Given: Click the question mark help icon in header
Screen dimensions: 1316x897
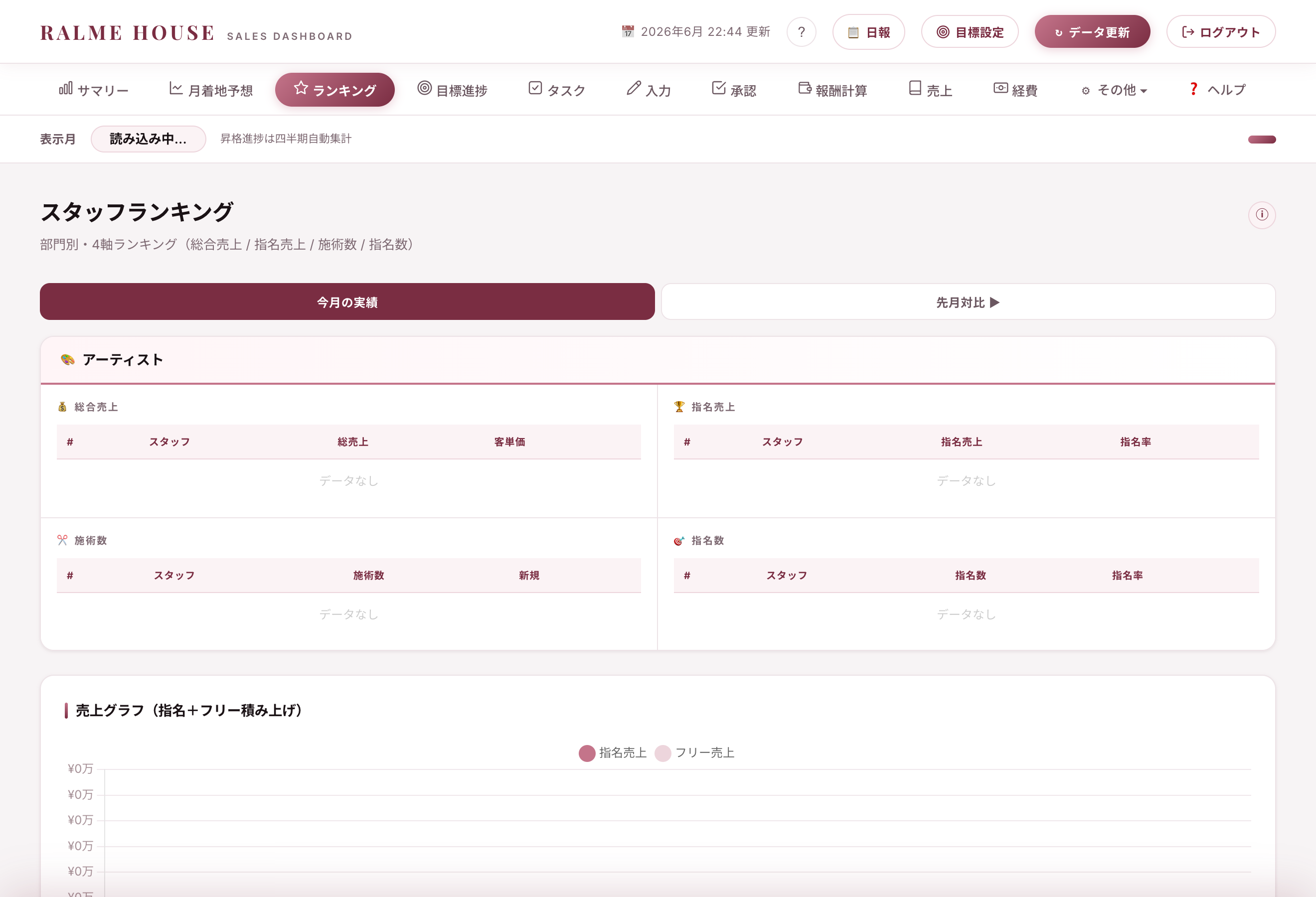Looking at the screenshot, I should click(801, 32).
